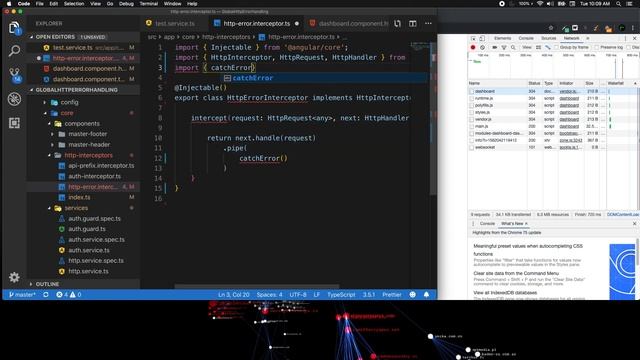Image resolution: width=640 pixels, height=360 pixels.
Task: Collapse the Open Editors section
Action: 32,37
